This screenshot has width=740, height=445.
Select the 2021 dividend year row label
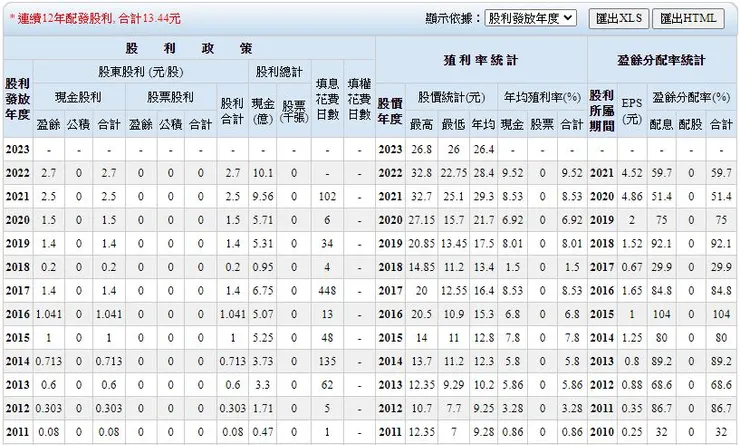(x=17, y=196)
